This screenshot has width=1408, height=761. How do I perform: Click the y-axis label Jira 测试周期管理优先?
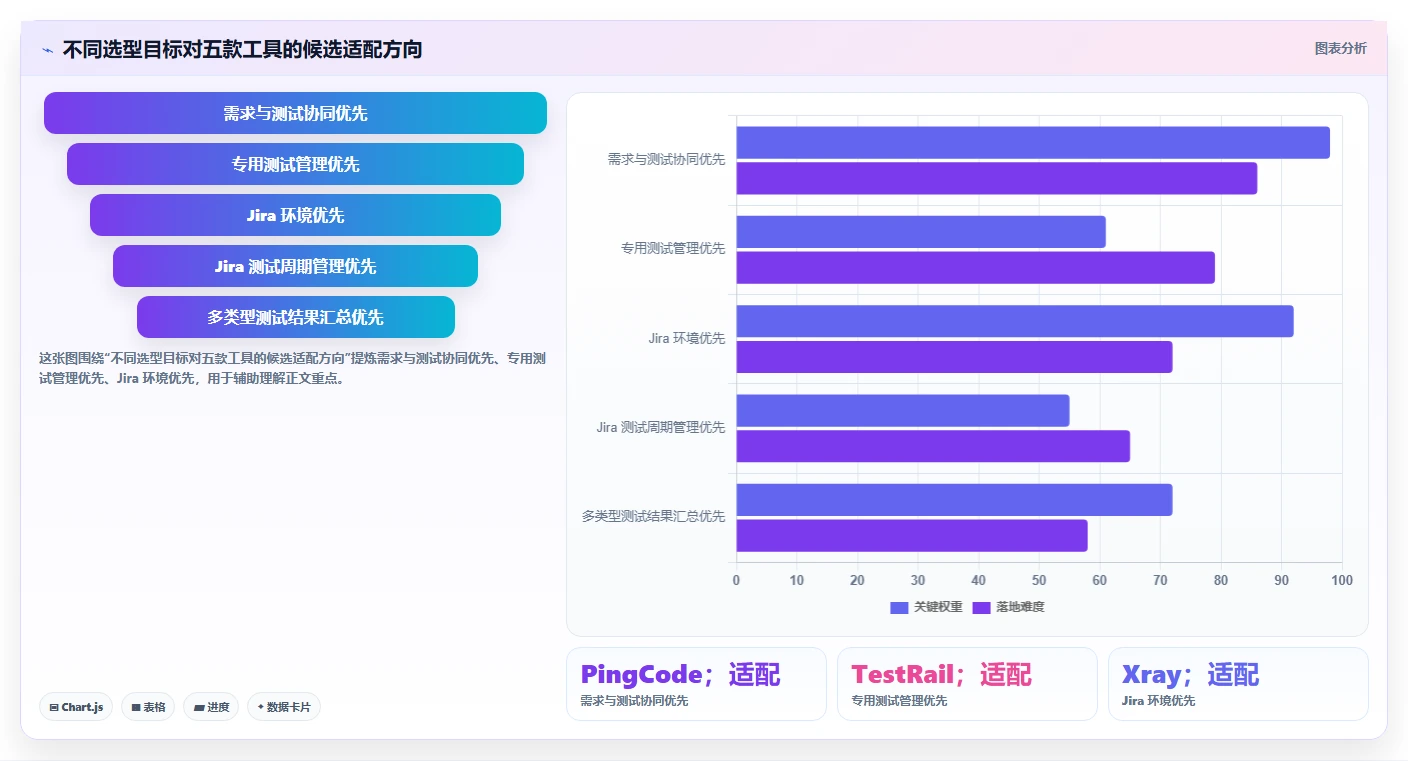[x=661, y=427]
